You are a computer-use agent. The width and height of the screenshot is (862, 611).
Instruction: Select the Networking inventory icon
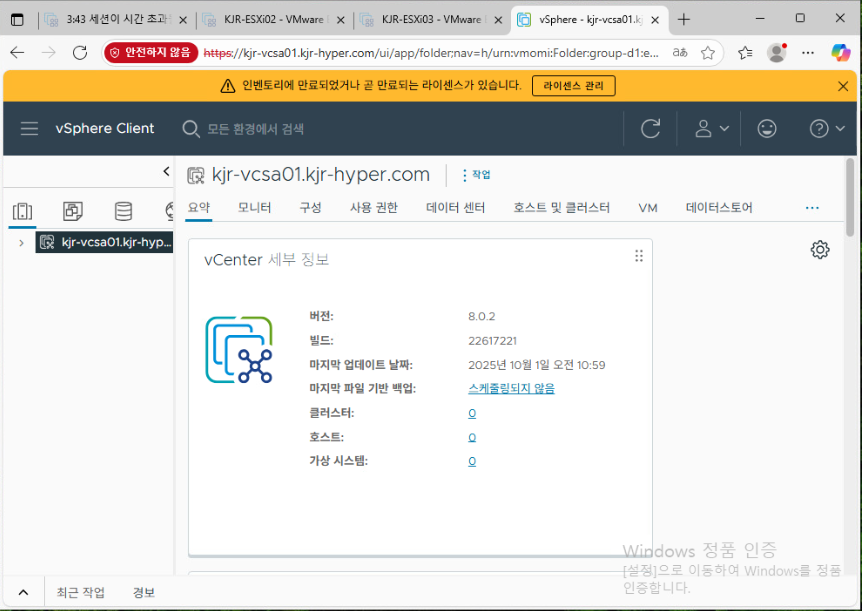click(169, 211)
